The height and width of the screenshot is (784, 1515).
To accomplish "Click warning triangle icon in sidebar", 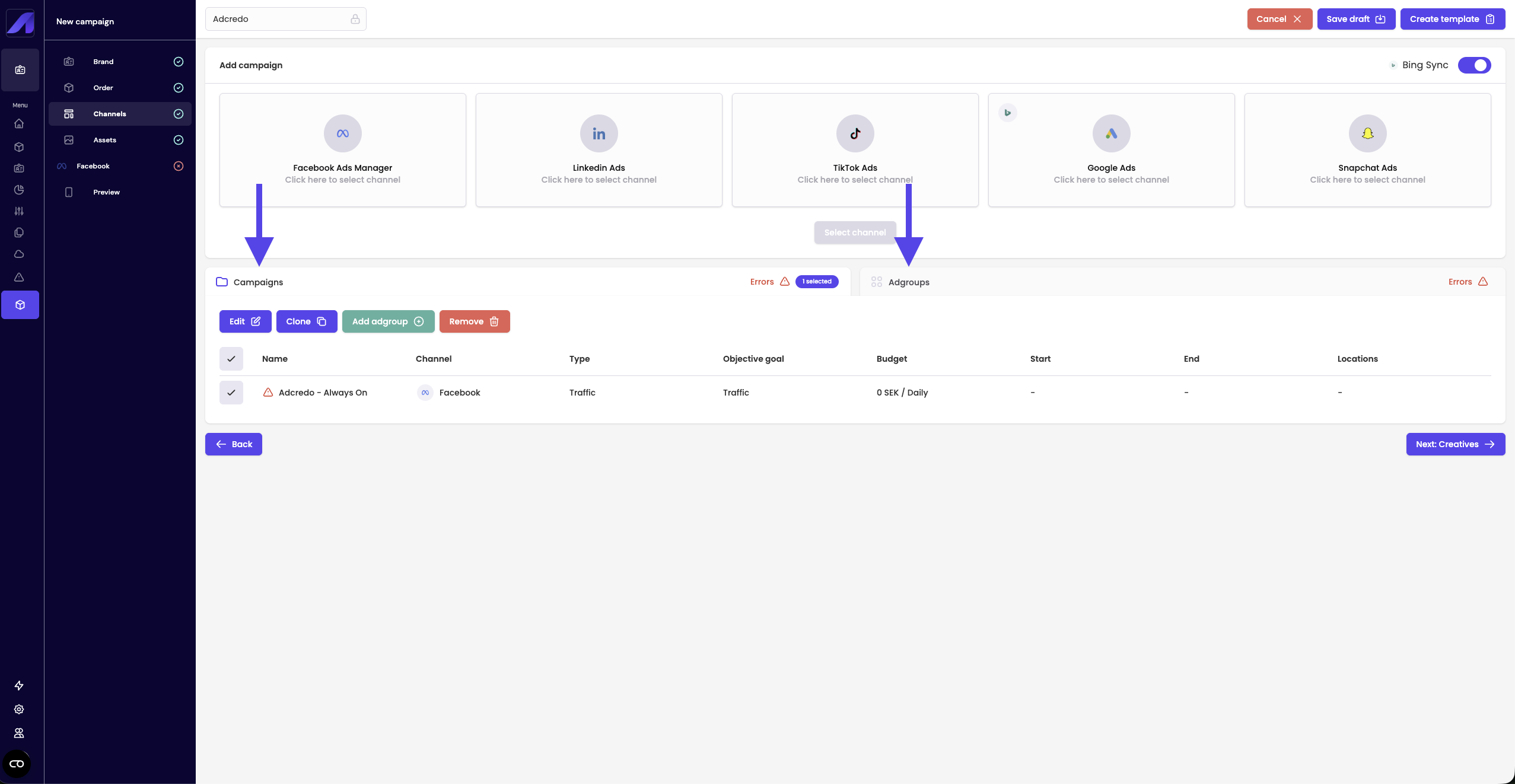I will pyautogui.click(x=19, y=277).
